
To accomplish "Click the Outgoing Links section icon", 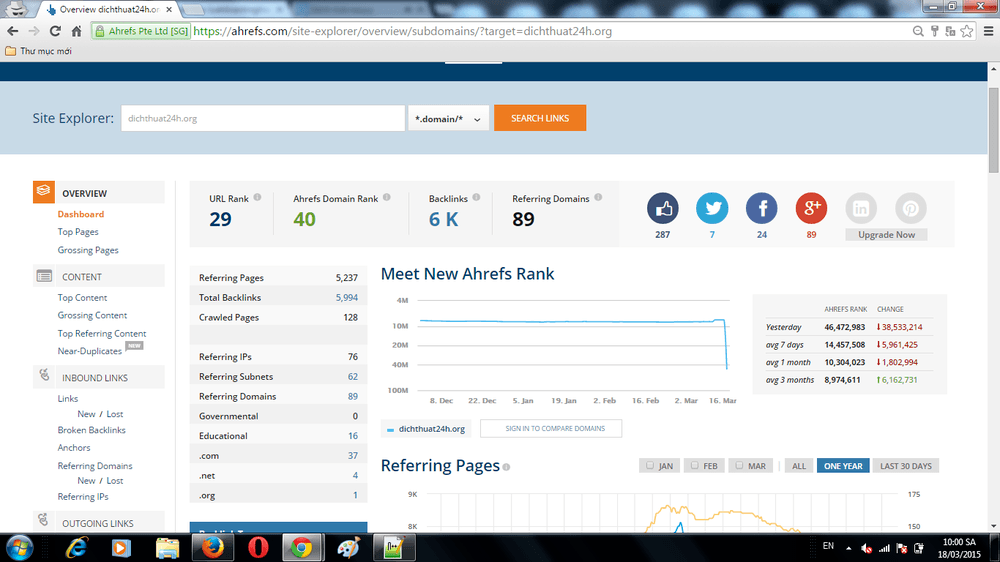I will click(43, 520).
